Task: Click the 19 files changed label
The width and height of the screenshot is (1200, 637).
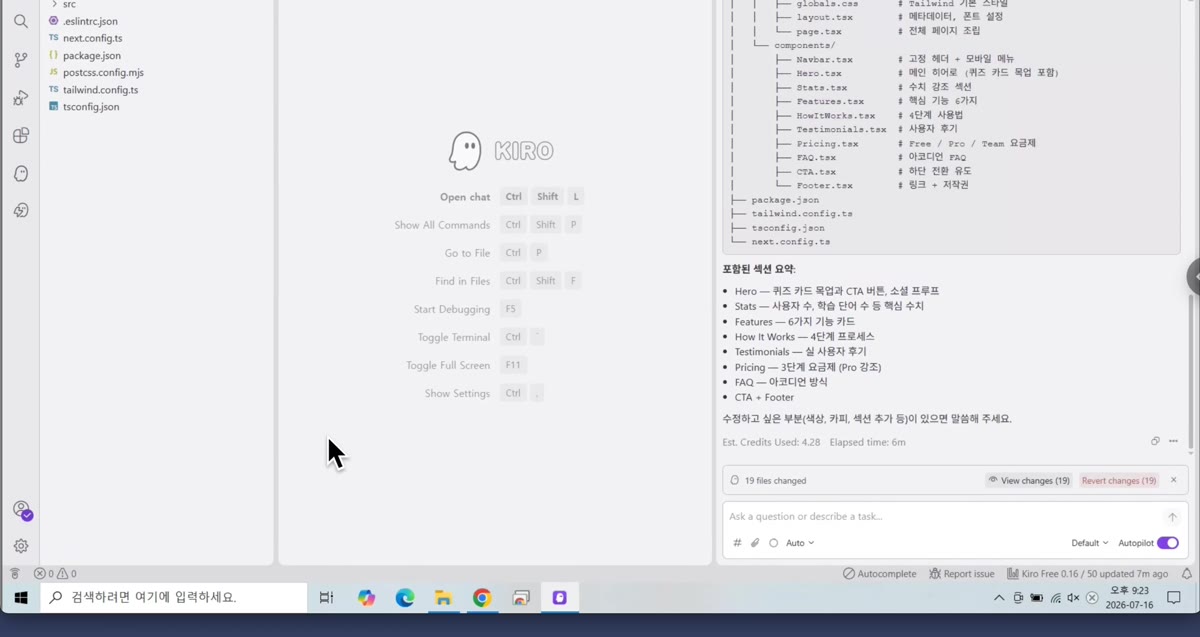Action: (x=775, y=481)
